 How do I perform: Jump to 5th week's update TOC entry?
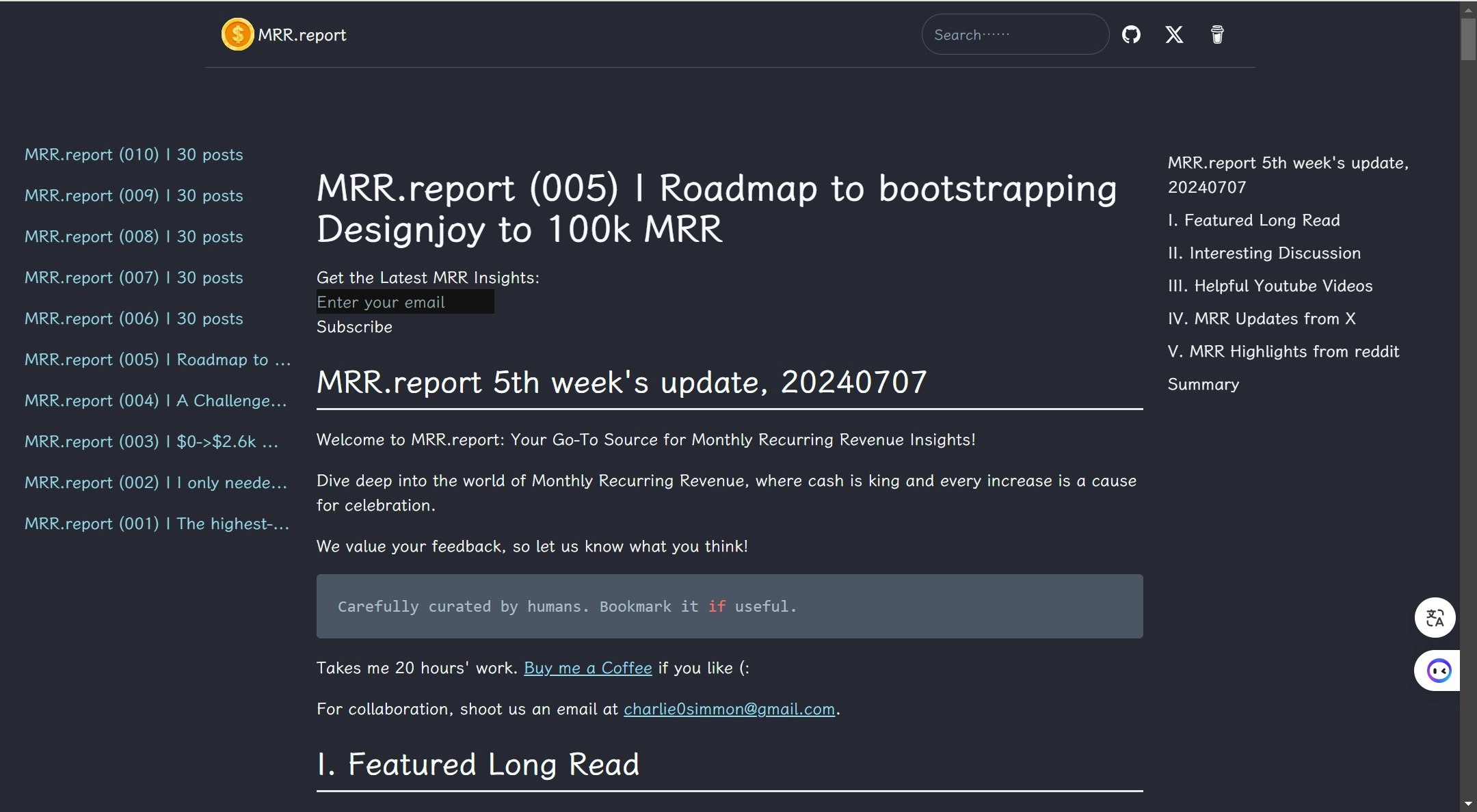1288,175
